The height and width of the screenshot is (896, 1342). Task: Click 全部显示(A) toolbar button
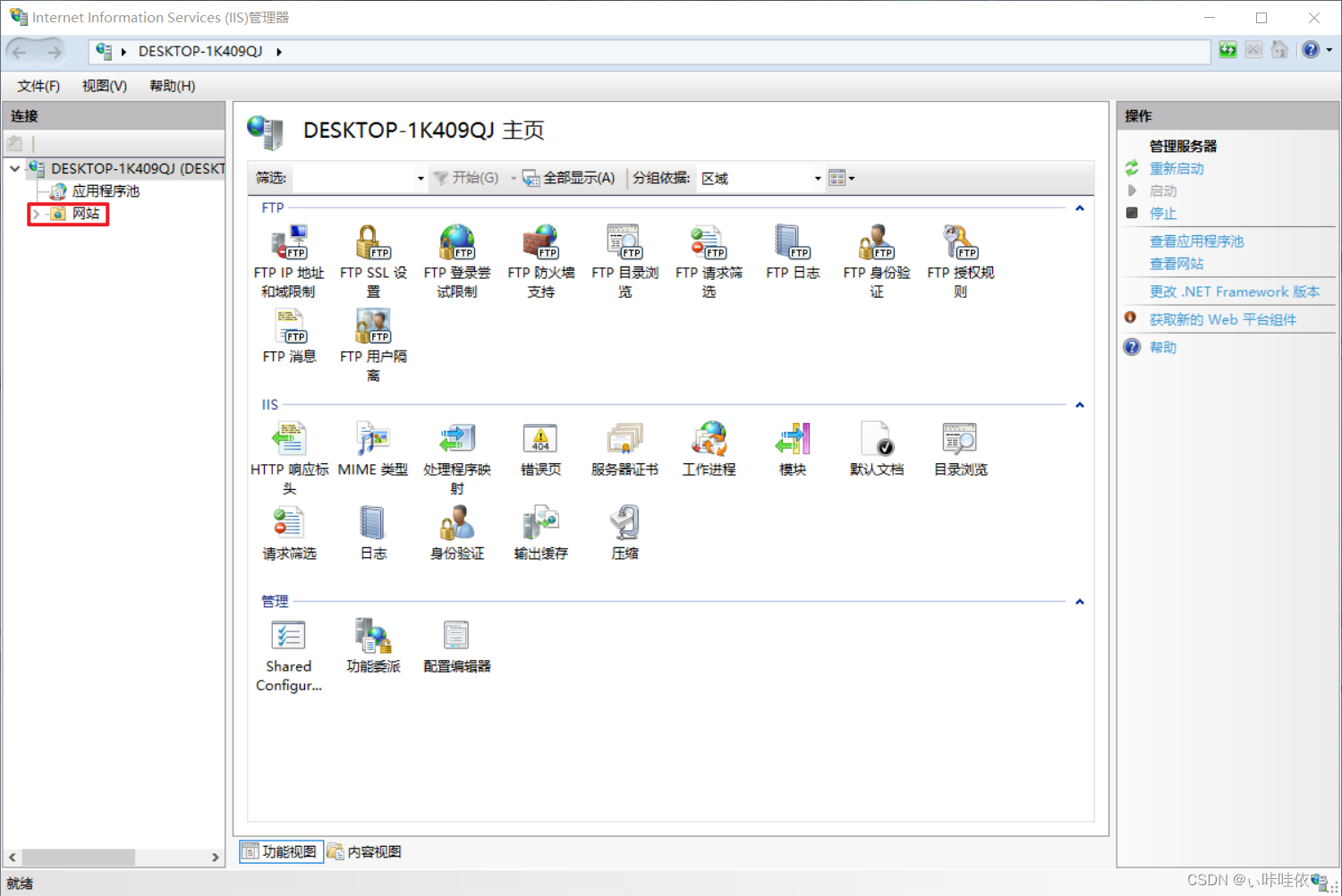[570, 178]
